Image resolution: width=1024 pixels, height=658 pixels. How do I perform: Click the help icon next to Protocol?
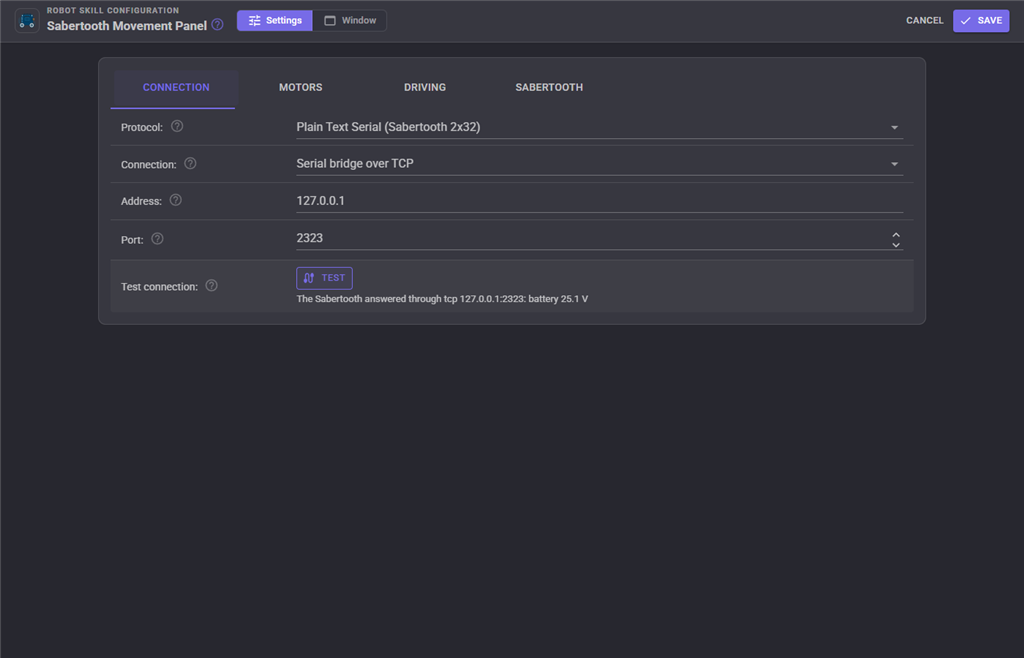pos(177,127)
